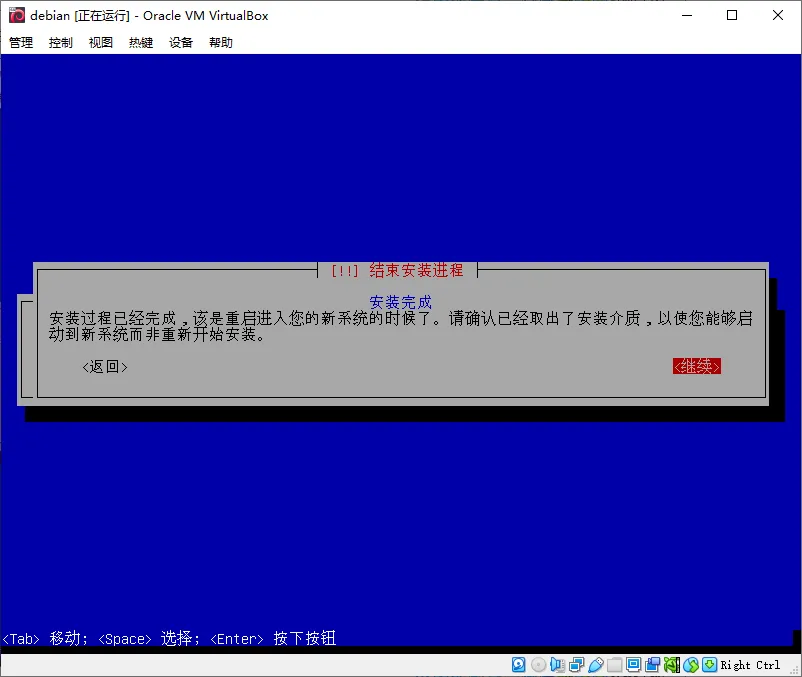Screen dimensions: 802x677
Task: Click the <Enter> 按下按钮 hint text
Action: [x=273, y=639]
